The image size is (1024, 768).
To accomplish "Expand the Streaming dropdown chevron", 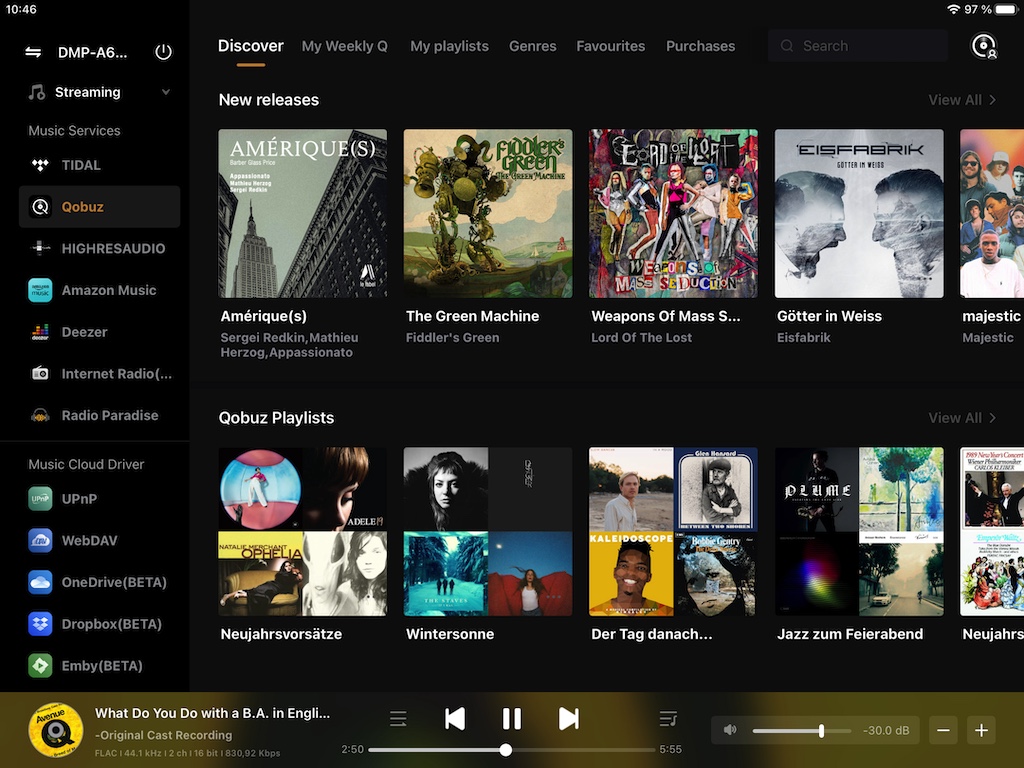I will (166, 92).
